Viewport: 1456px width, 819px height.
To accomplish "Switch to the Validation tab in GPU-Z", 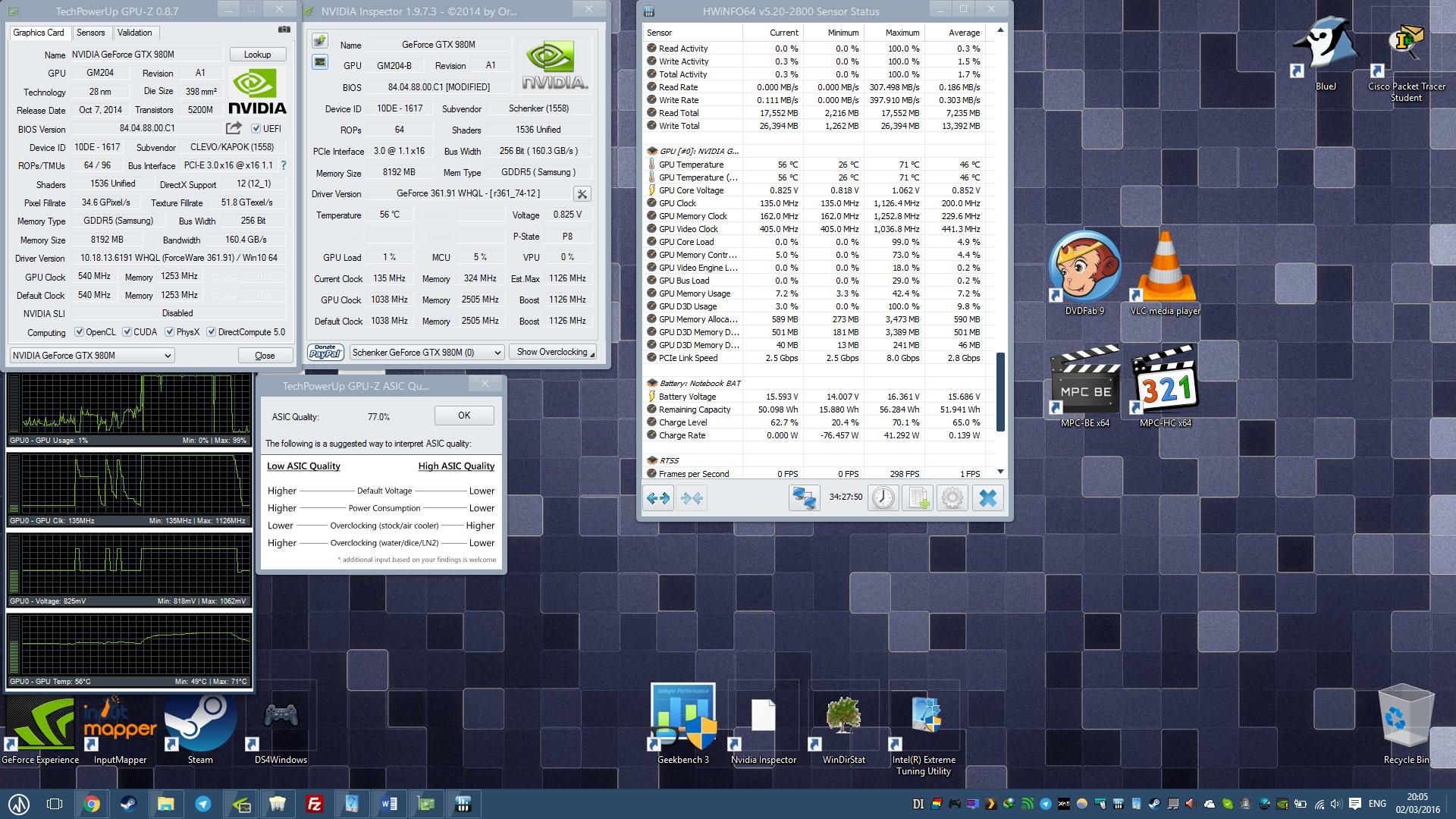I will click(x=135, y=33).
